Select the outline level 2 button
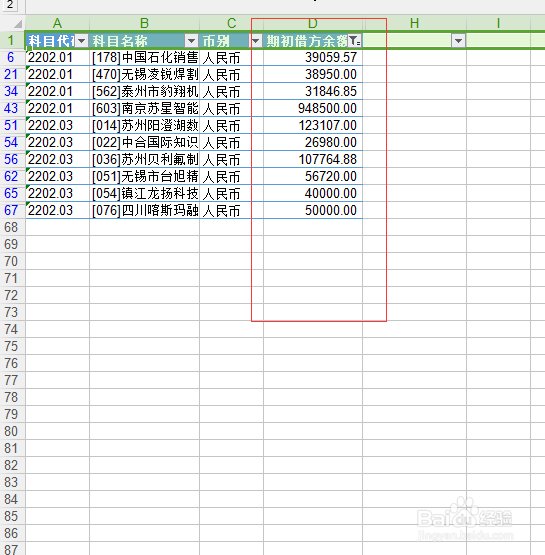This screenshot has width=545, height=555. pos(10,5)
